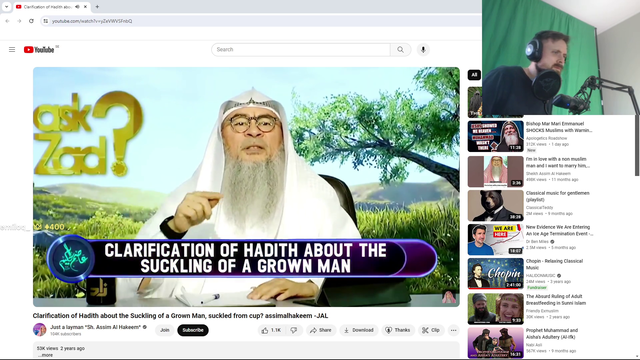Viewport: 640px width, 360px height.
Task: Expand description with ...more
Action: tap(45, 355)
